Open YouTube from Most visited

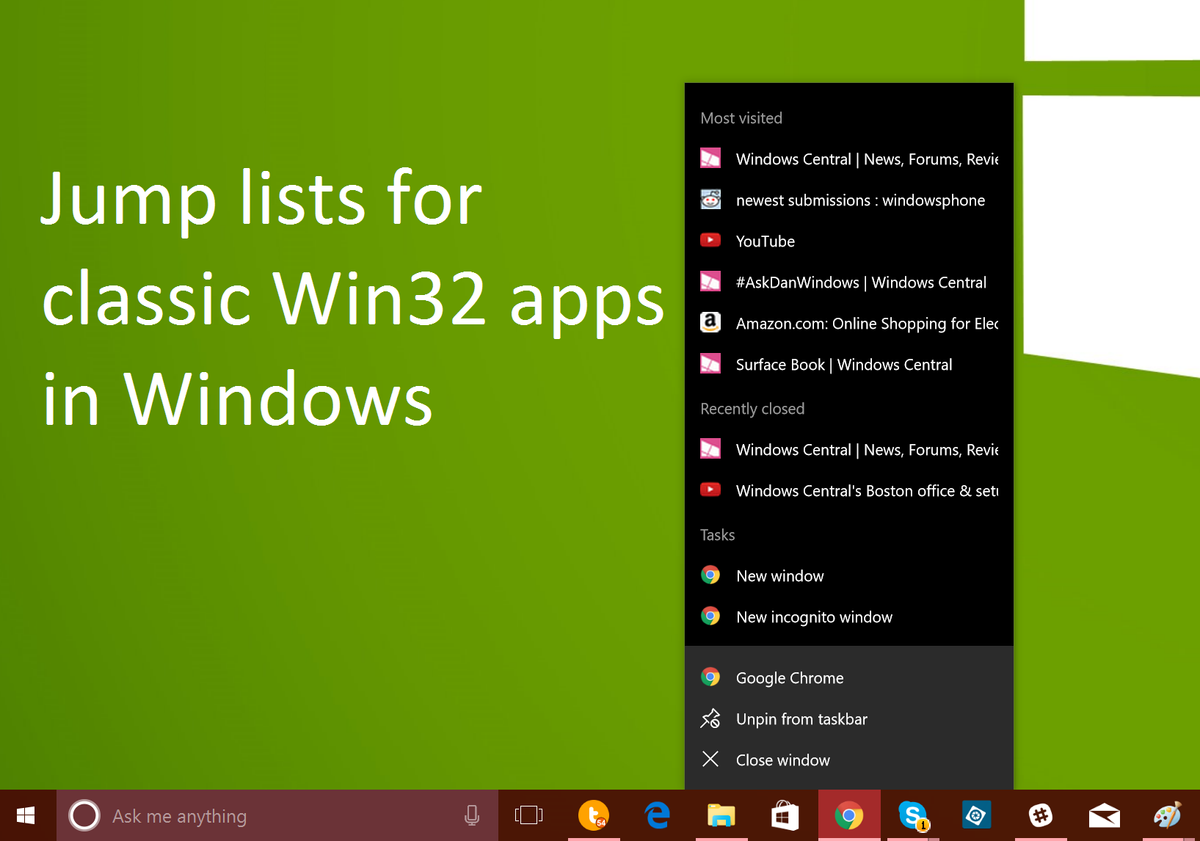coord(765,241)
